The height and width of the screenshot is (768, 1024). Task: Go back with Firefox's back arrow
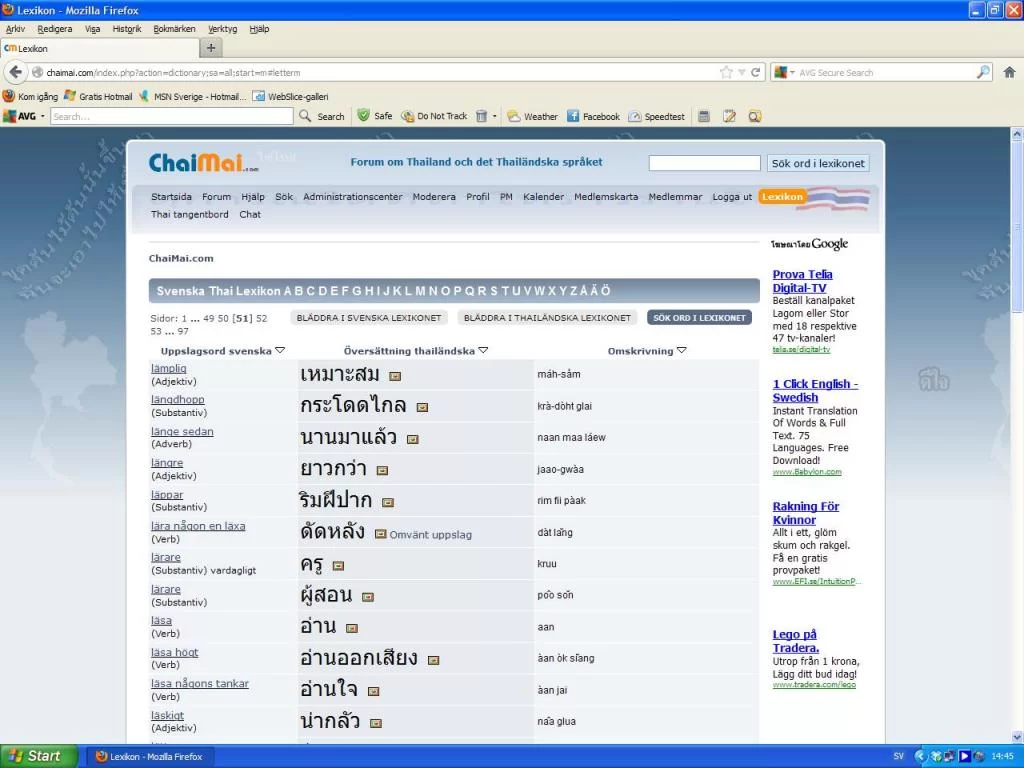click(x=15, y=72)
